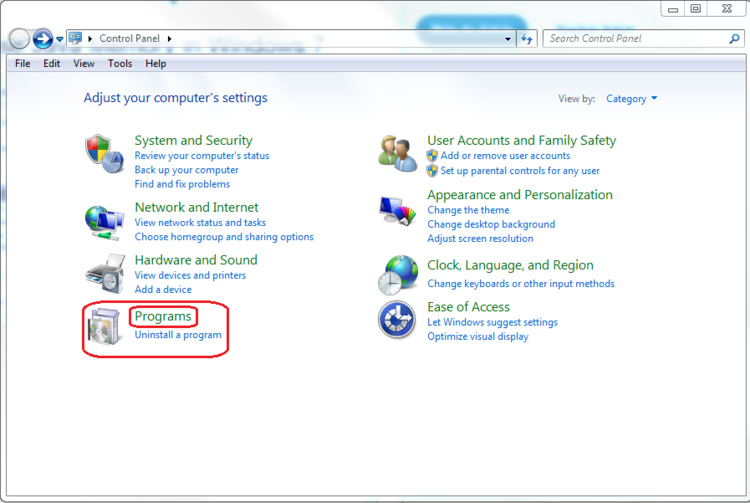This screenshot has height=503, width=750.
Task: Click the Programs category icon
Action: coord(103,329)
